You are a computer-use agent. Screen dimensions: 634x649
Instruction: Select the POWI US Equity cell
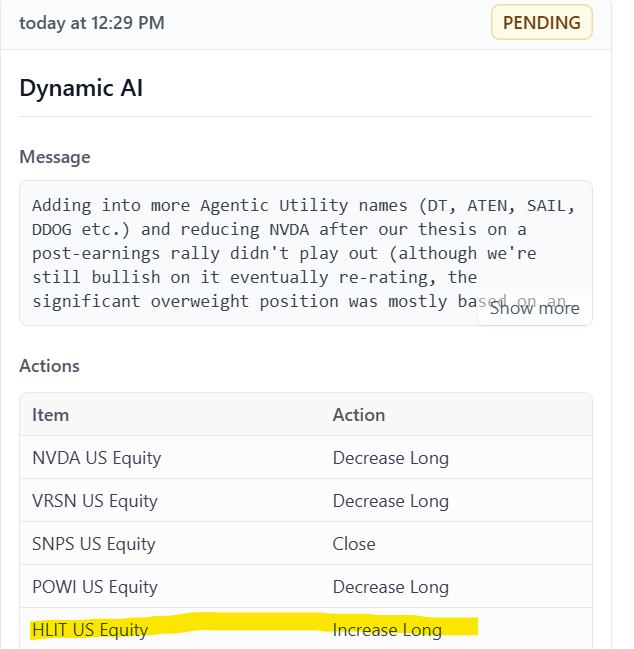(95, 587)
